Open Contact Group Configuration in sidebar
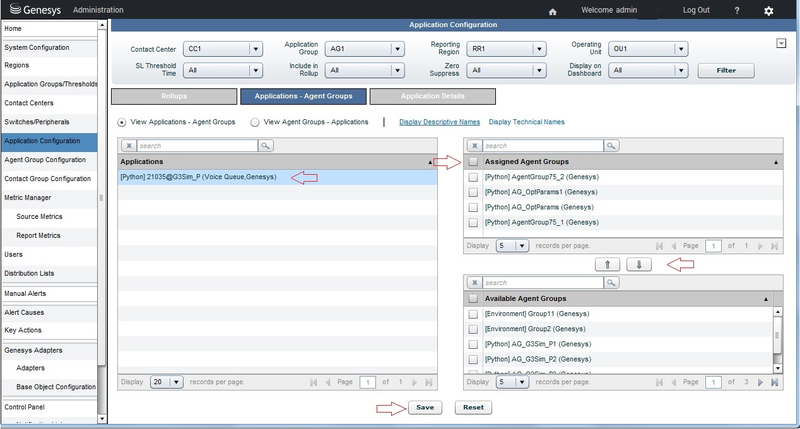 tap(49, 179)
